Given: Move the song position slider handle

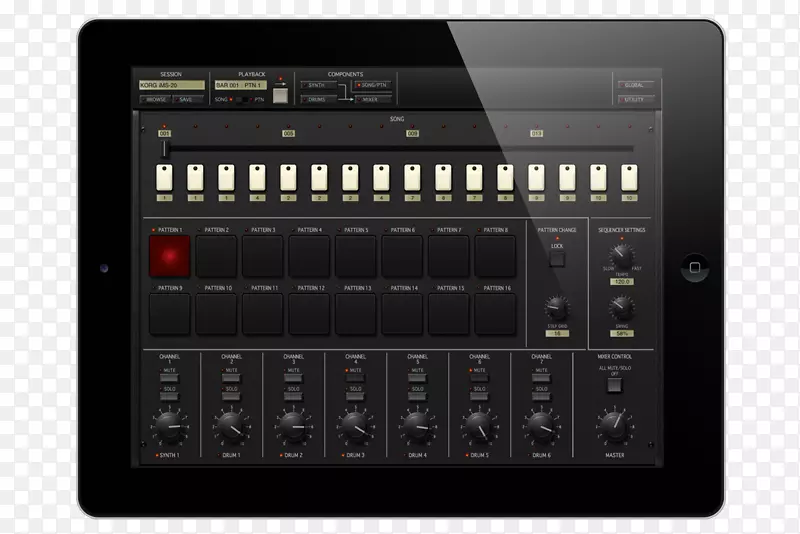Looking at the screenshot, I should 164,149.
